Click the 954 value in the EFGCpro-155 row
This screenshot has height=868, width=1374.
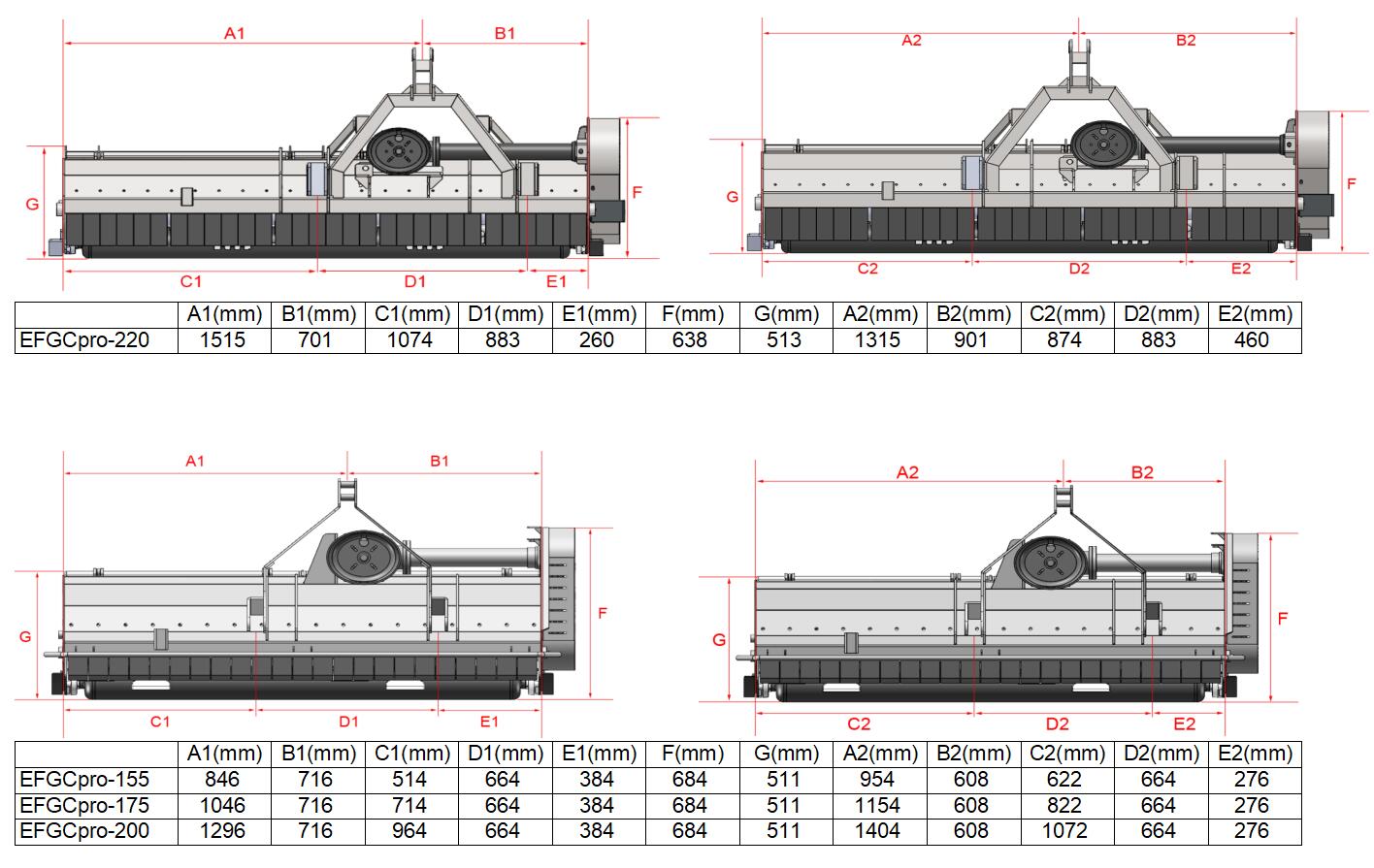pos(879,779)
